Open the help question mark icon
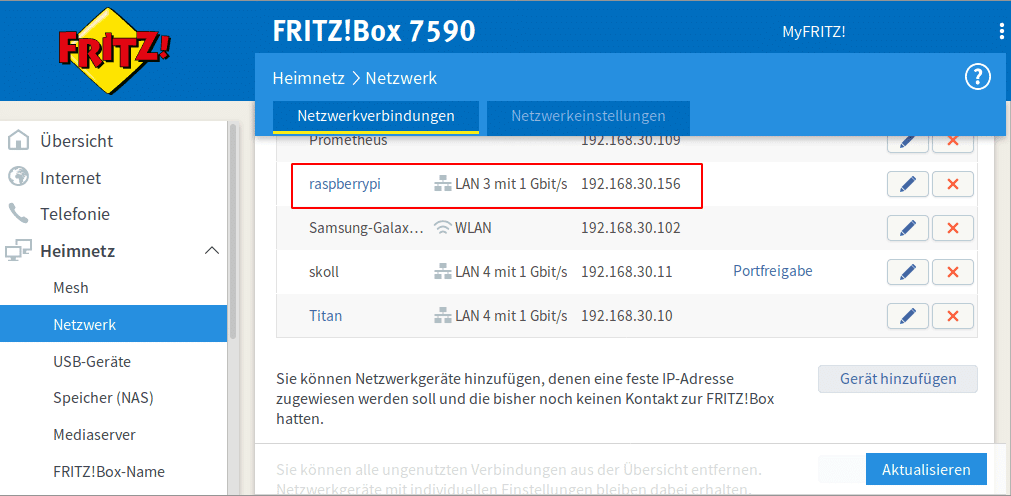Viewport: 1011px width, 496px height. tap(976, 78)
